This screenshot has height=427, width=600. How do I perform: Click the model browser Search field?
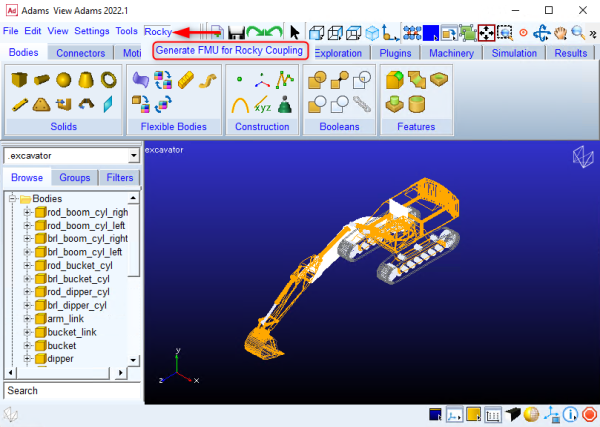[72, 391]
